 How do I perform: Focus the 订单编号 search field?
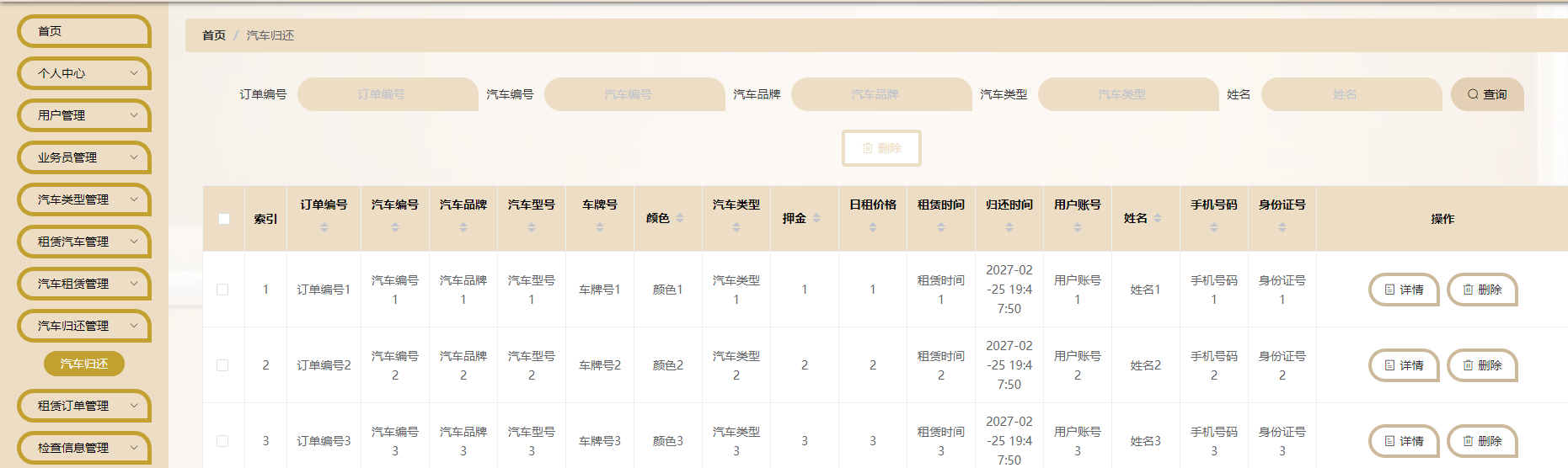click(388, 94)
